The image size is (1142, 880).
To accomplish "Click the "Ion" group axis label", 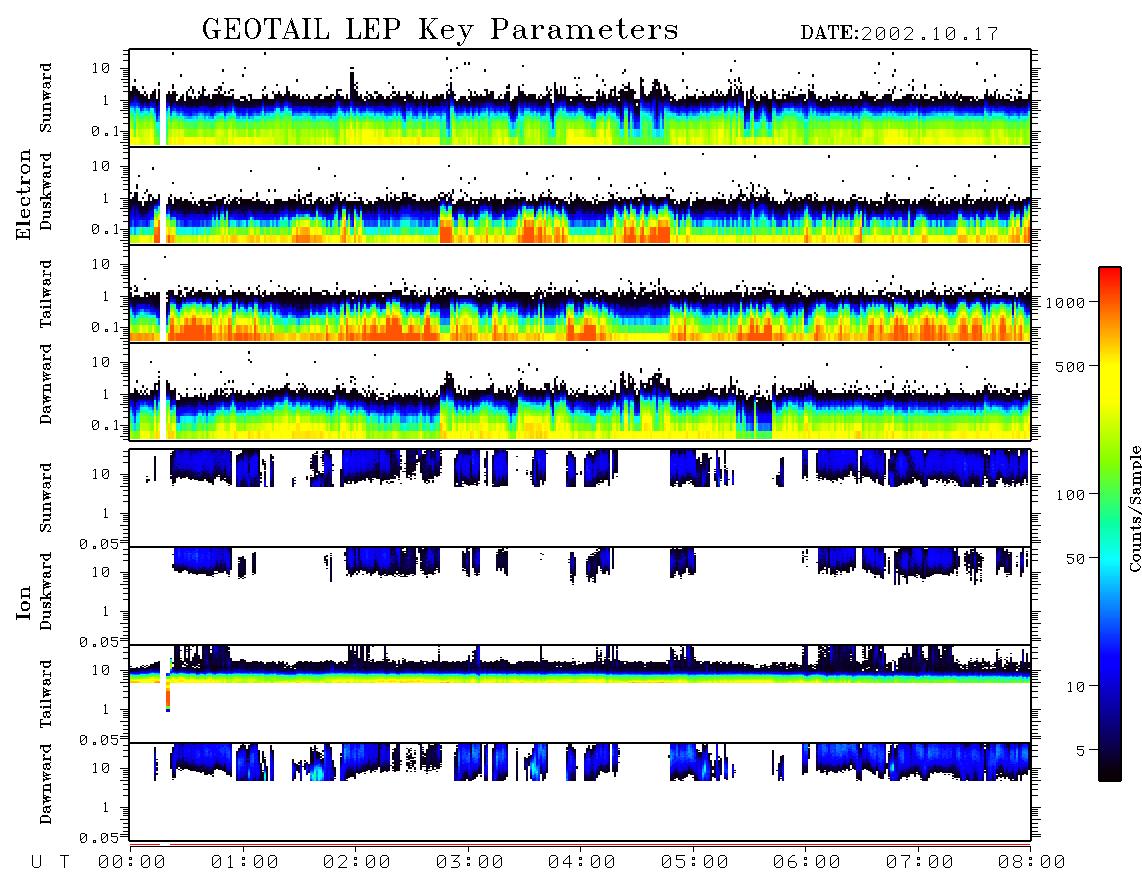I will point(23,602).
